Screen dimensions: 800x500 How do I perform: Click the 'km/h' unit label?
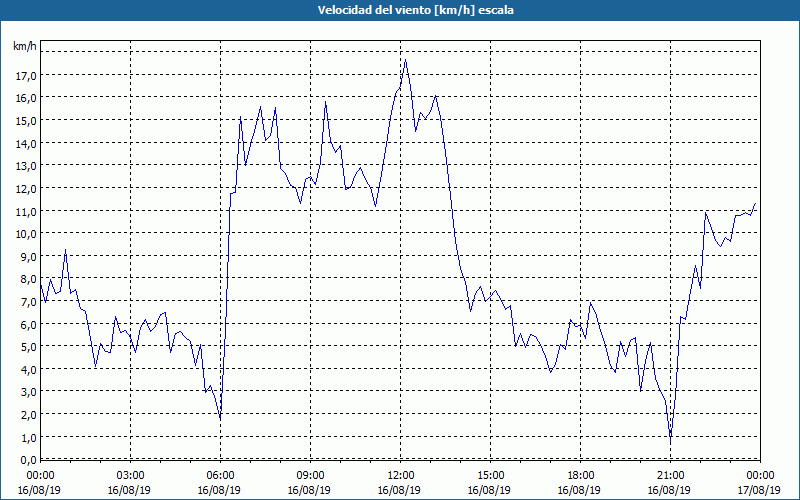pyautogui.click(x=25, y=46)
